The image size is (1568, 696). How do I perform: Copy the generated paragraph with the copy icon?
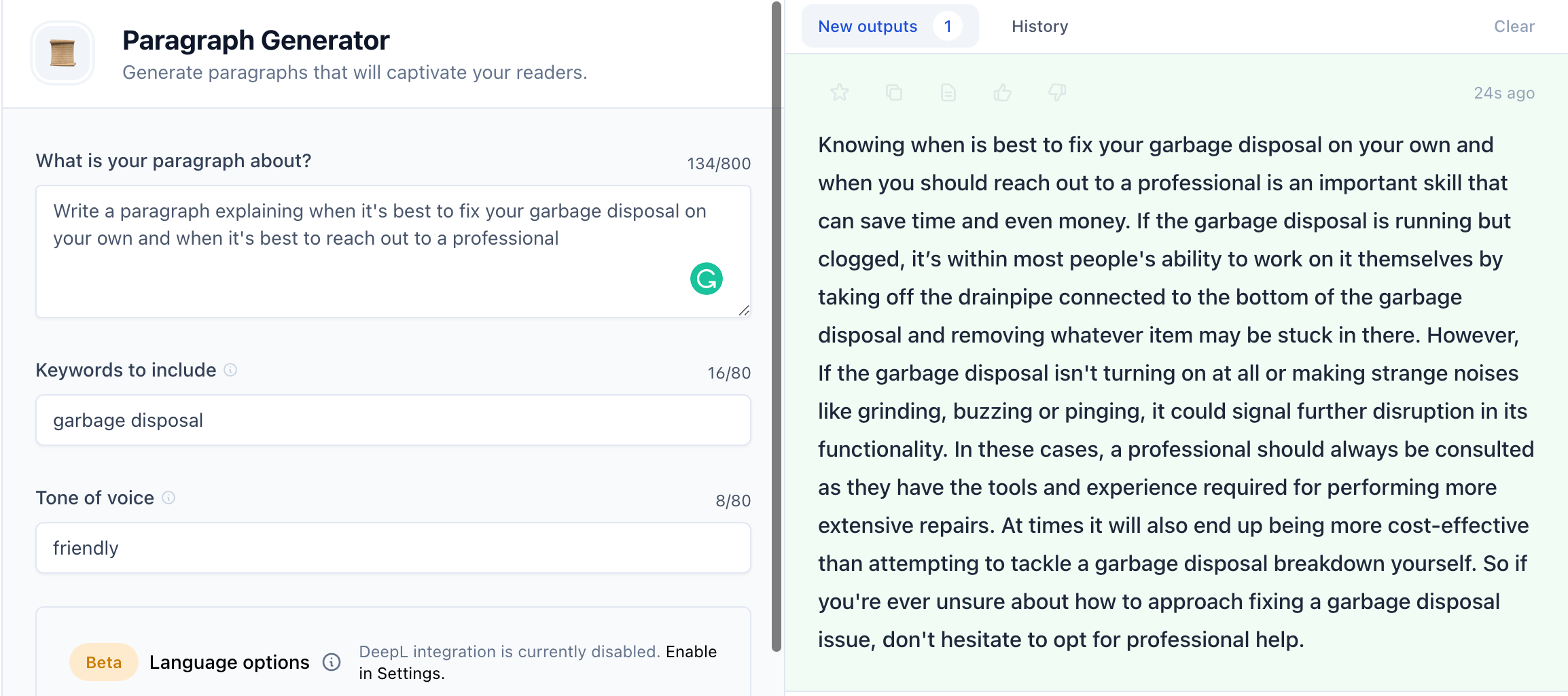pos(894,92)
